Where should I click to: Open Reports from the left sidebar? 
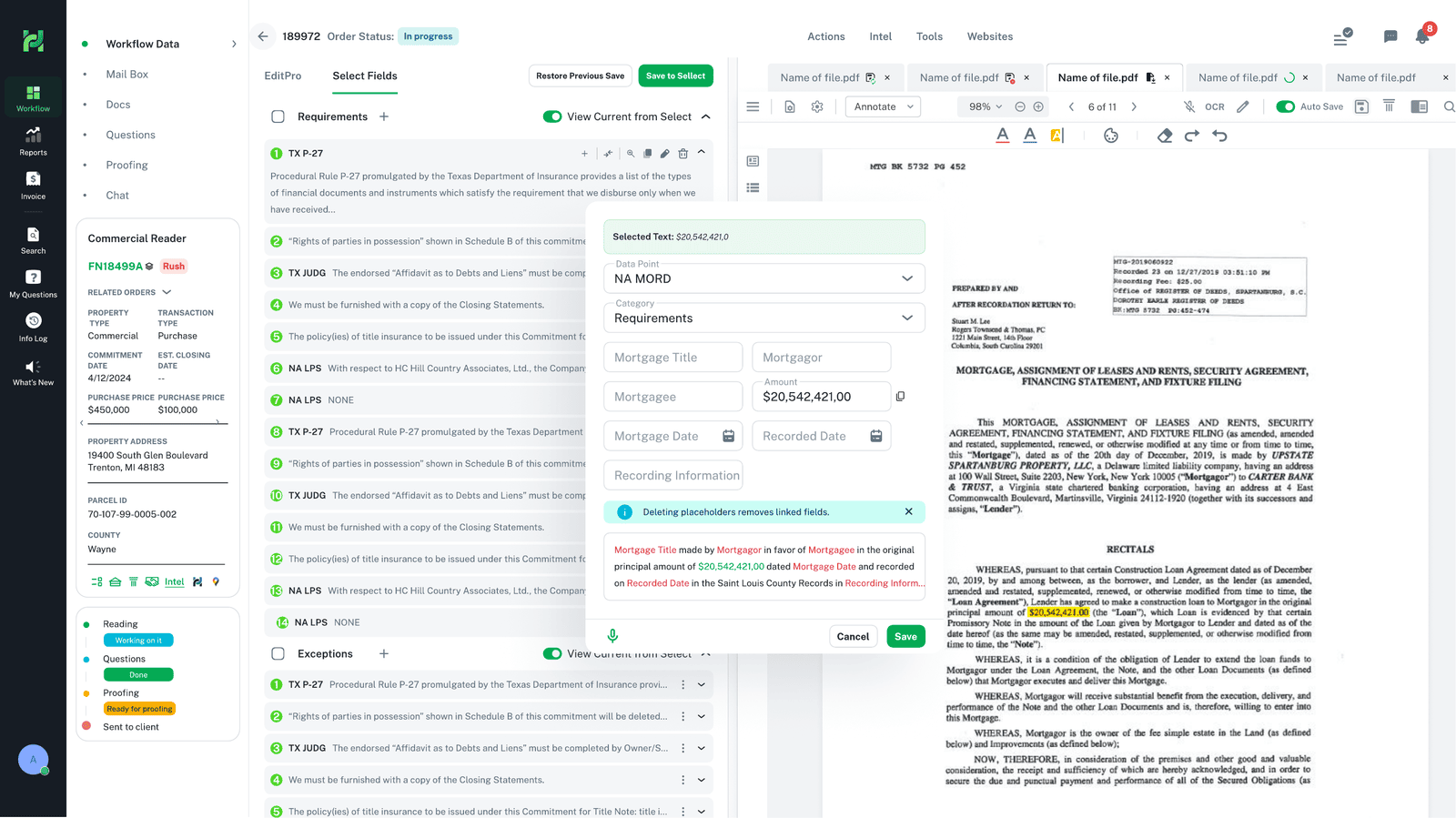(33, 141)
